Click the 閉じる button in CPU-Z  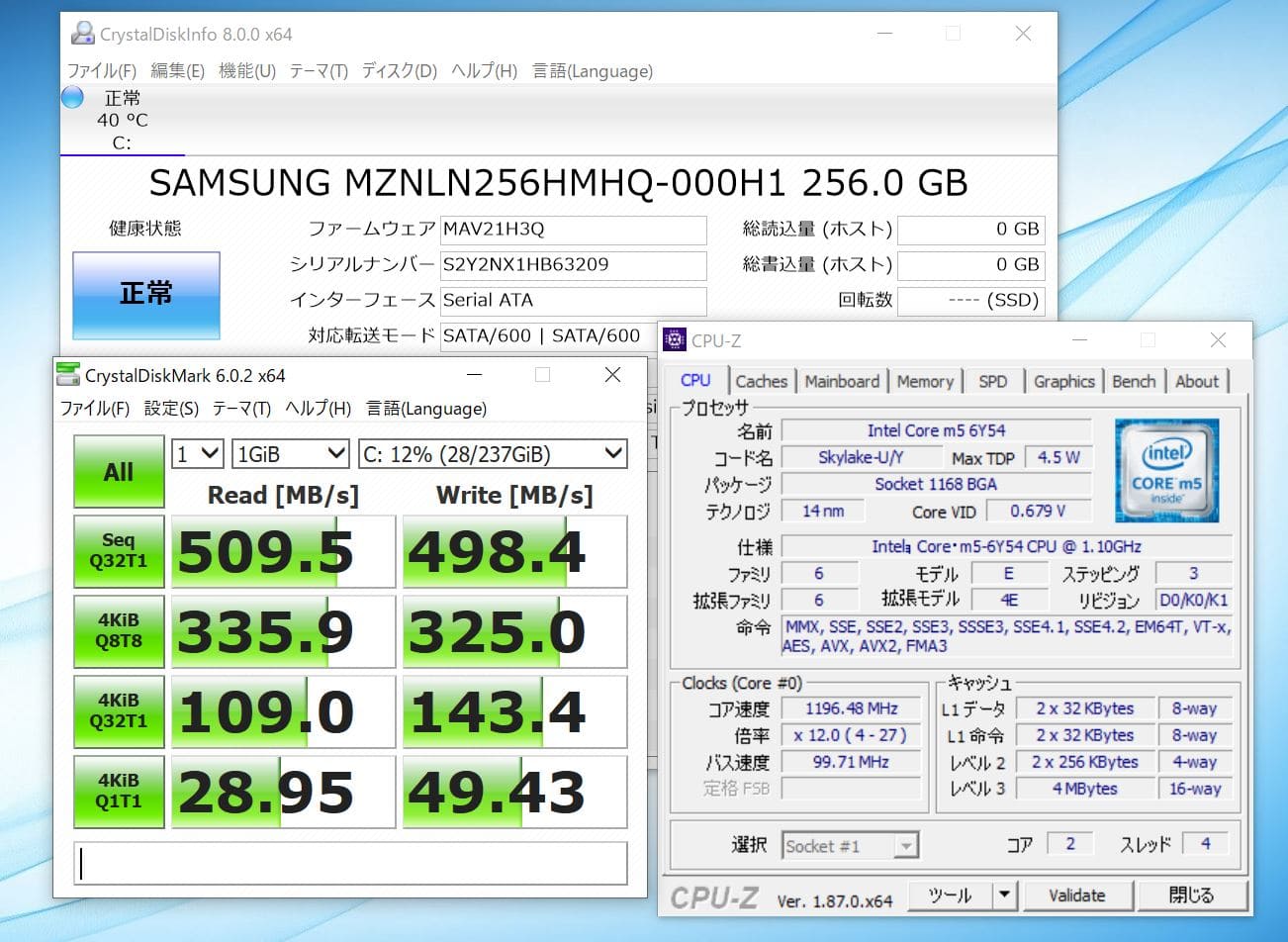click(x=1191, y=895)
